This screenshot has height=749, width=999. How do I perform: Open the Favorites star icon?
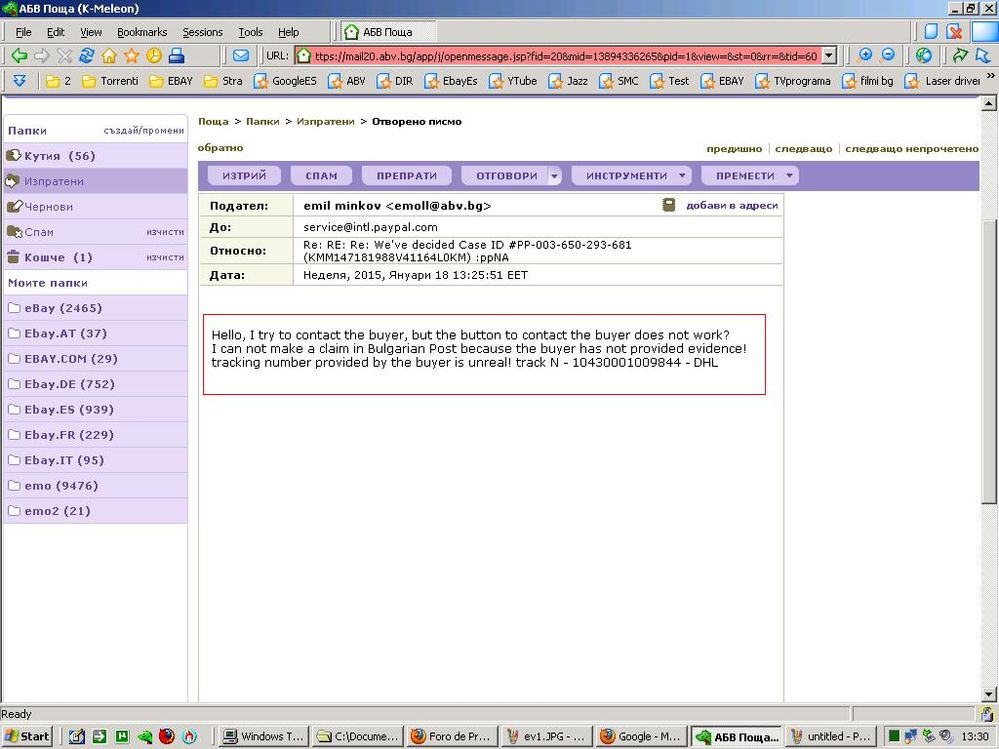pyautogui.click(x=131, y=56)
